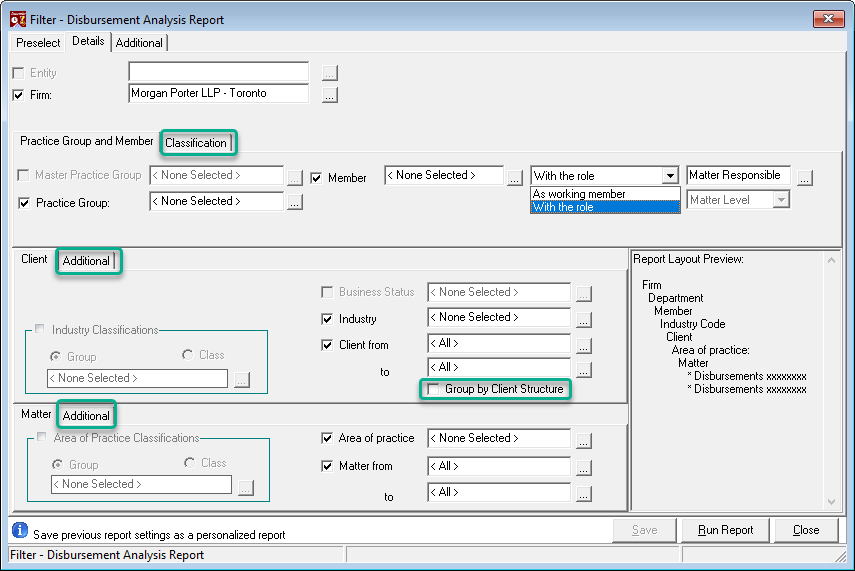Toggle the Entity checkbox

click(19, 73)
